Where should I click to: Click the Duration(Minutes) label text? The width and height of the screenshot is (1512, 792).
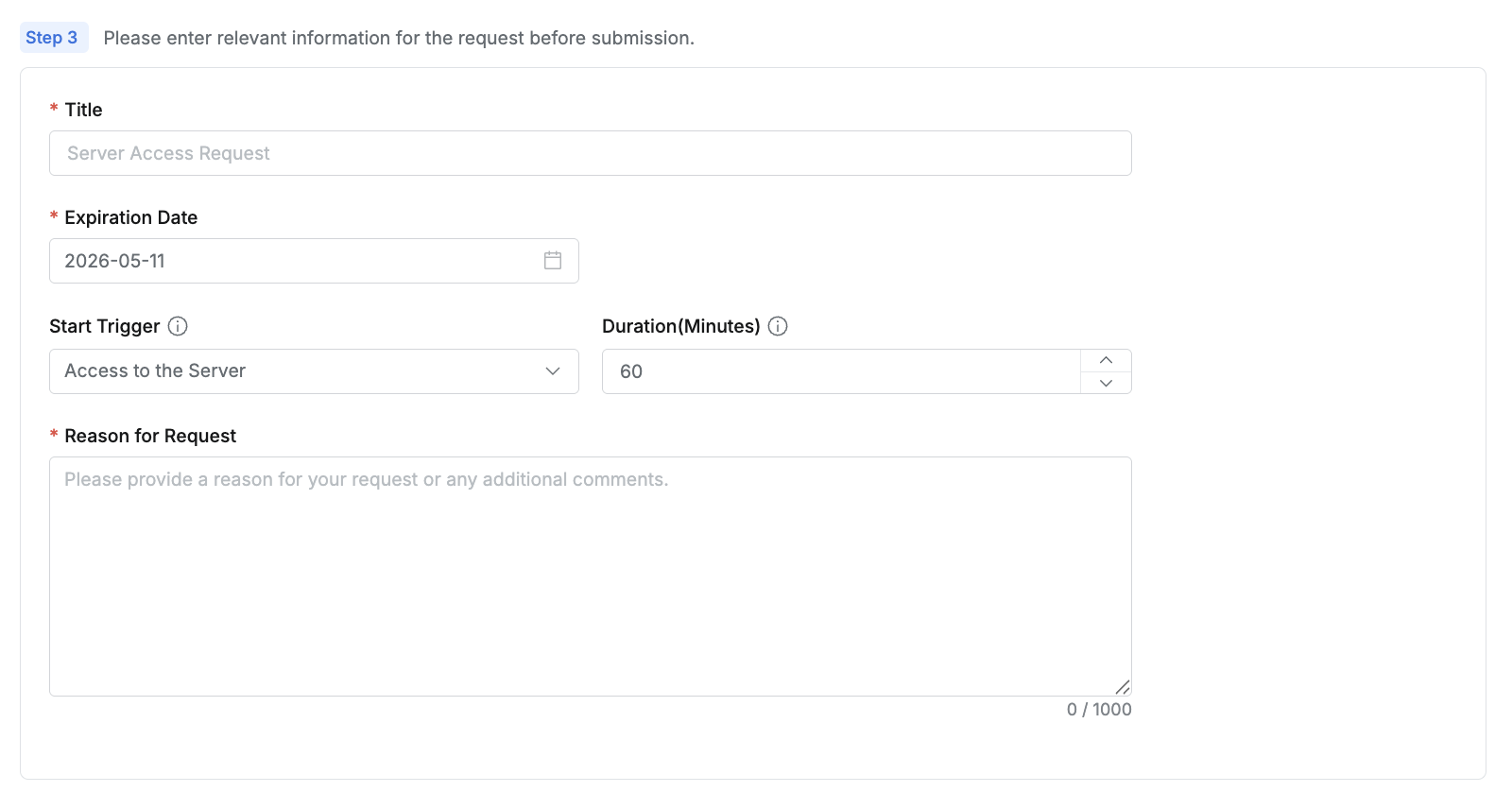(x=680, y=326)
